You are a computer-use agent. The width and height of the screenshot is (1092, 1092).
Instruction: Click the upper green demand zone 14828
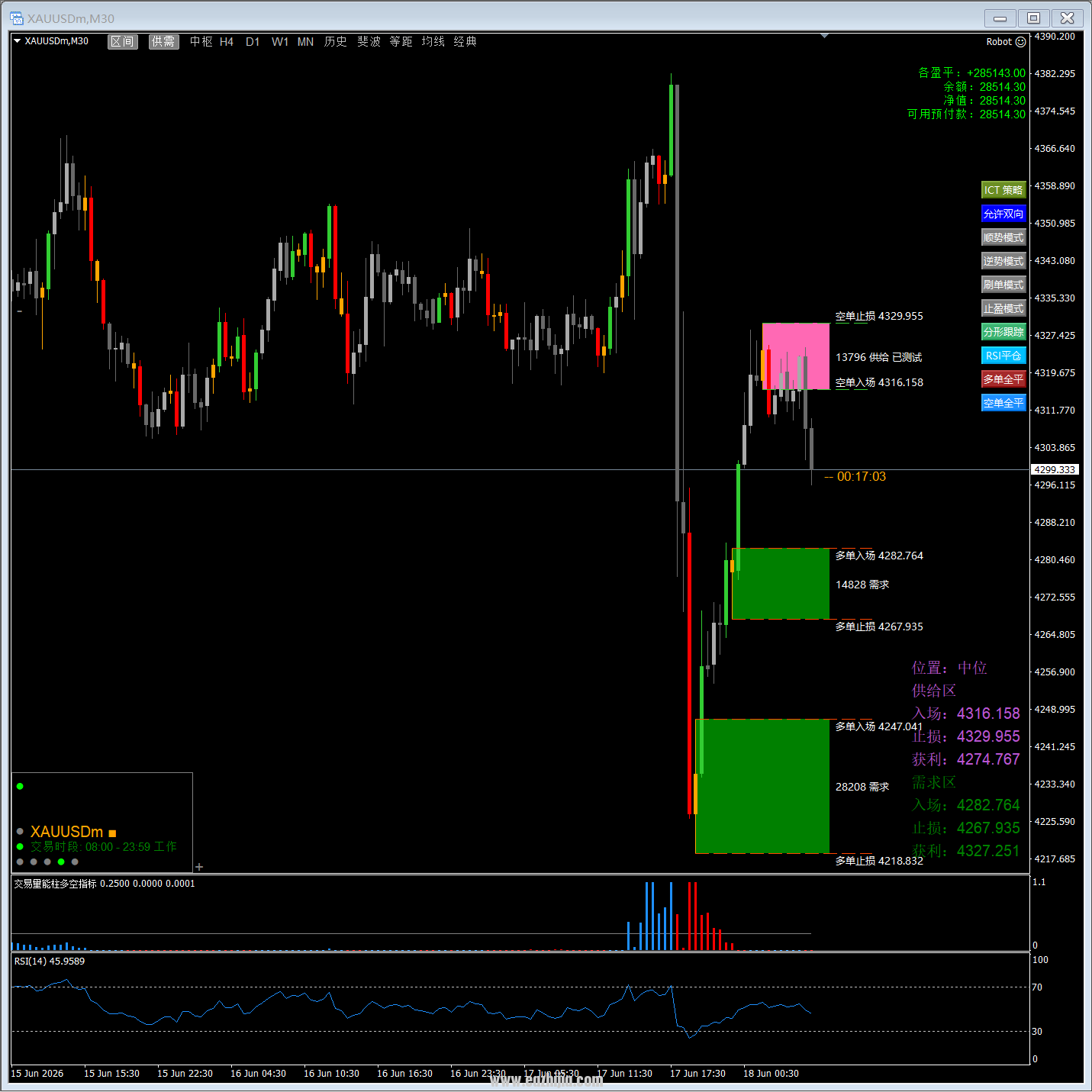coord(781,584)
